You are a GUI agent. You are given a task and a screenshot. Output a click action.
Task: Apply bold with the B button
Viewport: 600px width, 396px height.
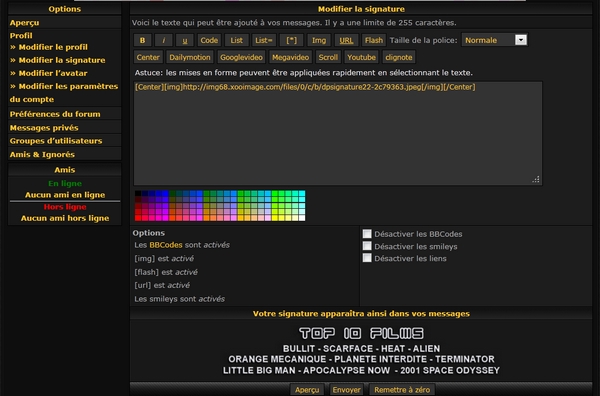pos(142,40)
